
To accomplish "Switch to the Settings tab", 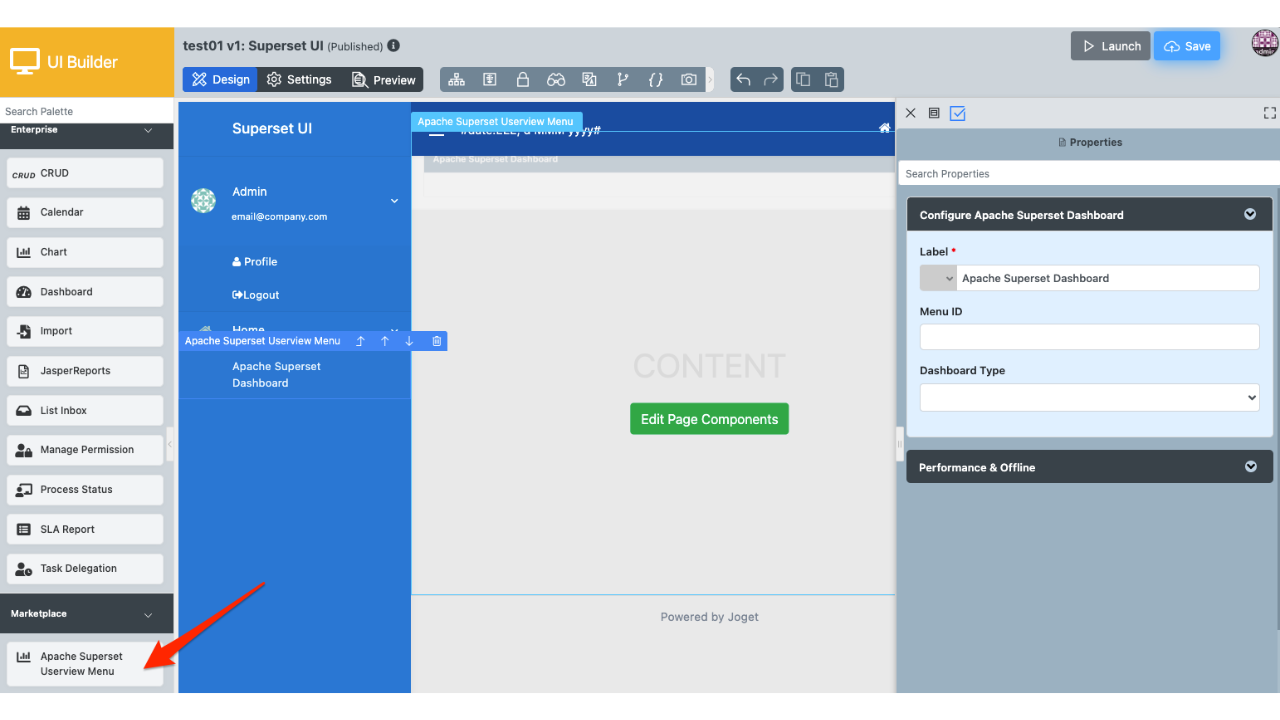I will [x=299, y=80].
